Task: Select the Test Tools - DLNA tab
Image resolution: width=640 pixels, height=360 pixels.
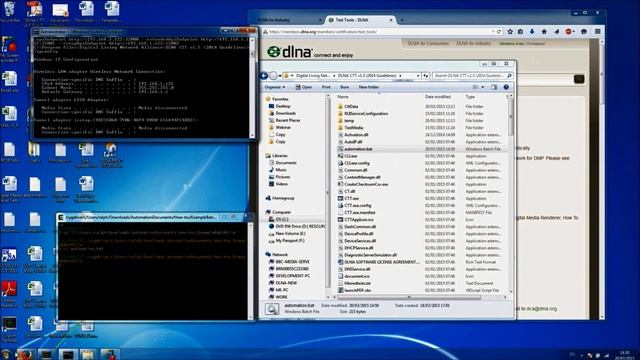Action: coord(360,20)
